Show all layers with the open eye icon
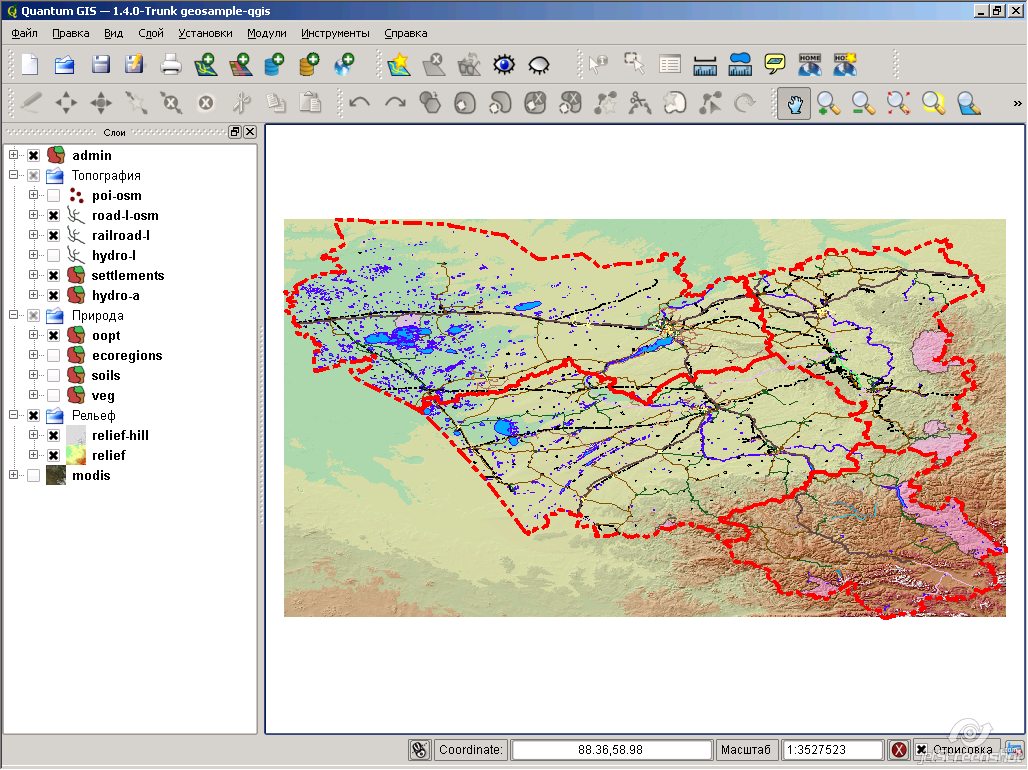The height and width of the screenshot is (770, 1028). [x=504, y=64]
